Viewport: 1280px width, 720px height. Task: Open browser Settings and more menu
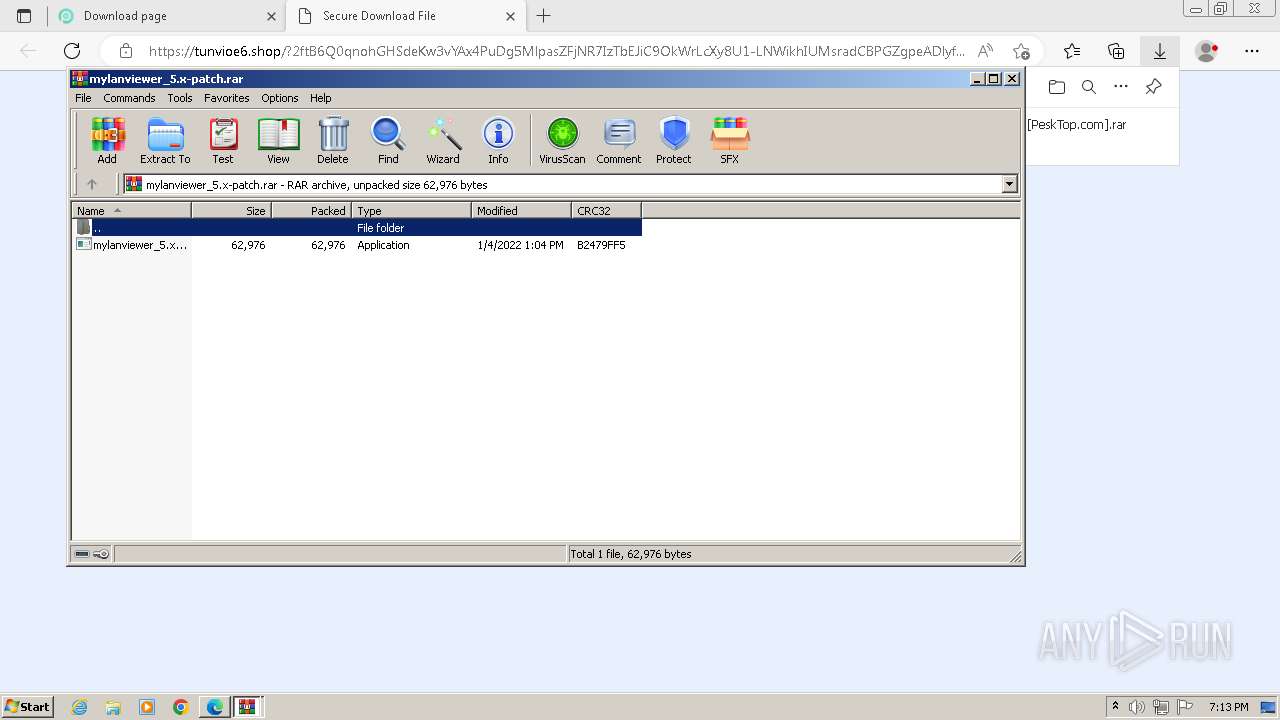click(x=1252, y=51)
